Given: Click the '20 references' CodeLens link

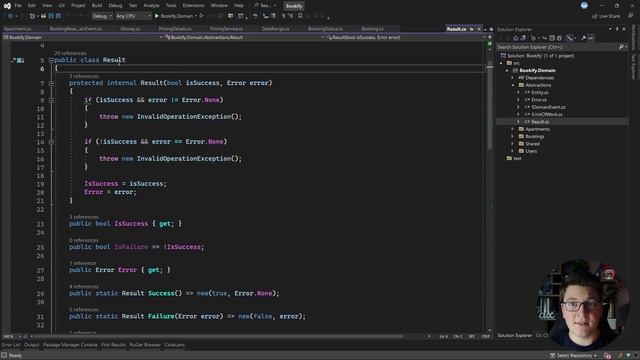Looking at the screenshot, I should tap(70, 53).
